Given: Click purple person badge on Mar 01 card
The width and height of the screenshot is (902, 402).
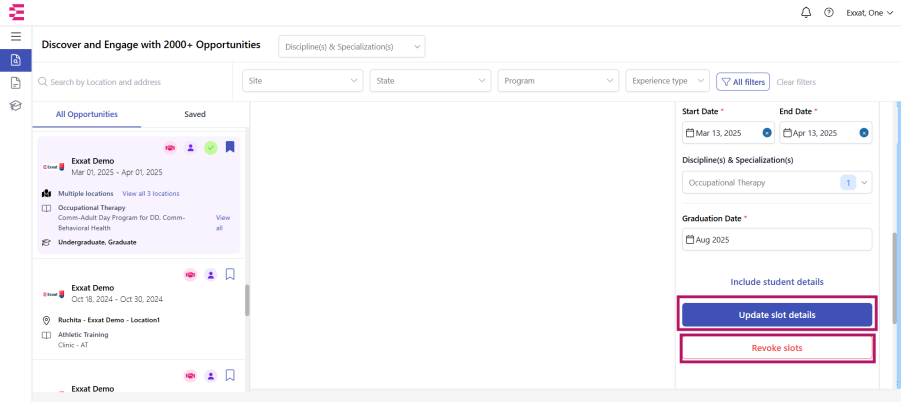Looking at the screenshot, I should 190,148.
